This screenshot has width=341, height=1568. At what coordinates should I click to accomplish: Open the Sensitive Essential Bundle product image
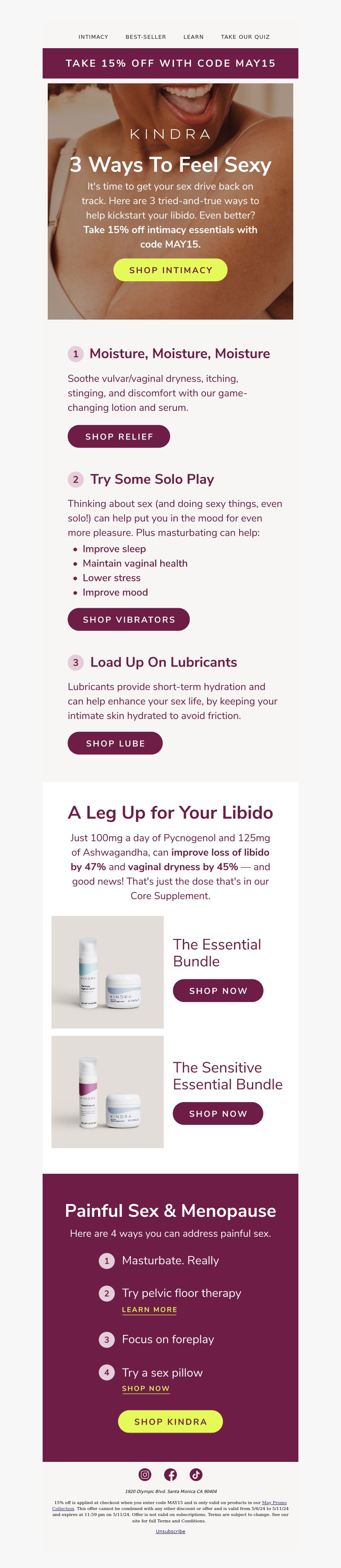108,1092
